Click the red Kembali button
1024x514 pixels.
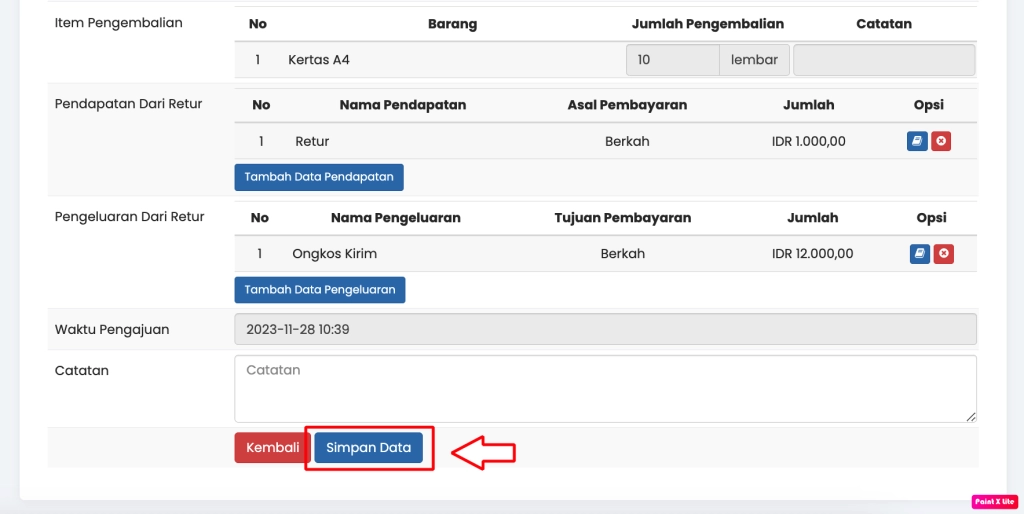(272, 448)
